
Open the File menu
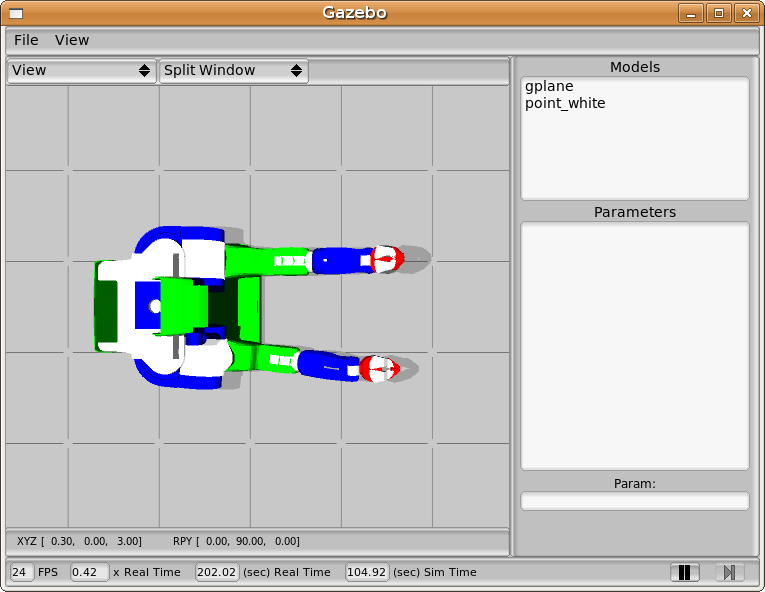click(x=26, y=40)
